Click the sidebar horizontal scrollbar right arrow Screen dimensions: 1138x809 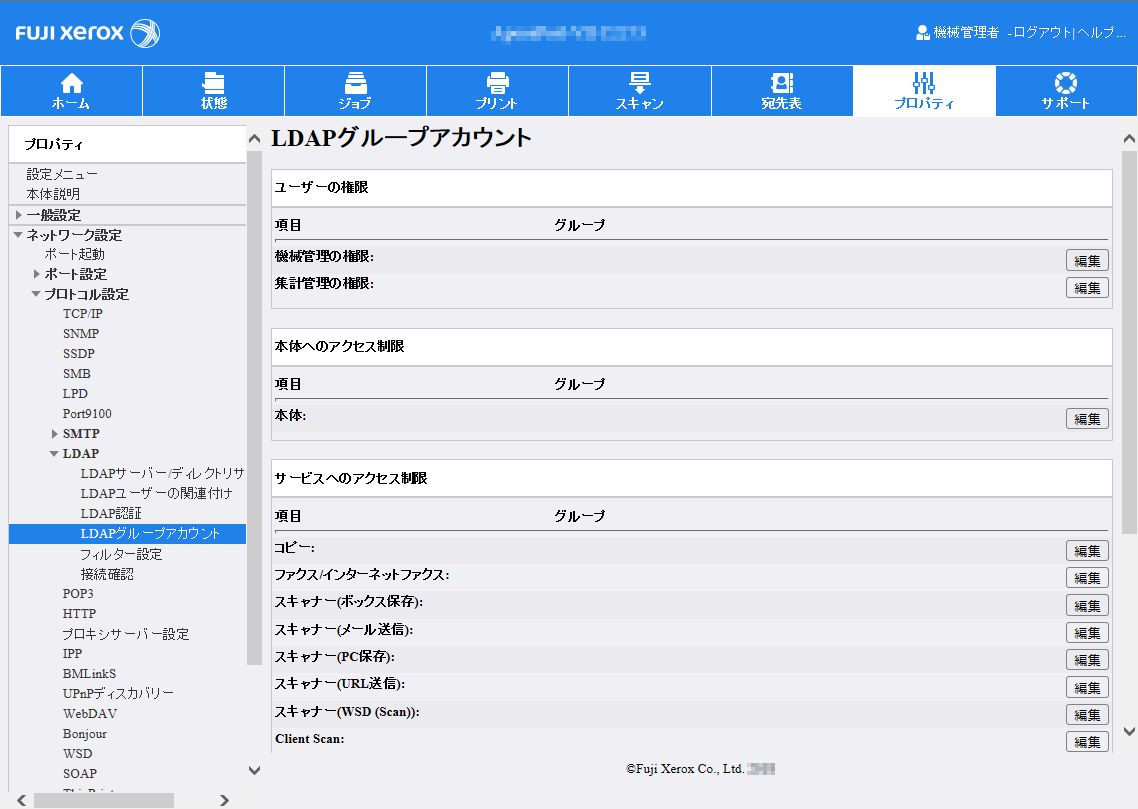[224, 800]
